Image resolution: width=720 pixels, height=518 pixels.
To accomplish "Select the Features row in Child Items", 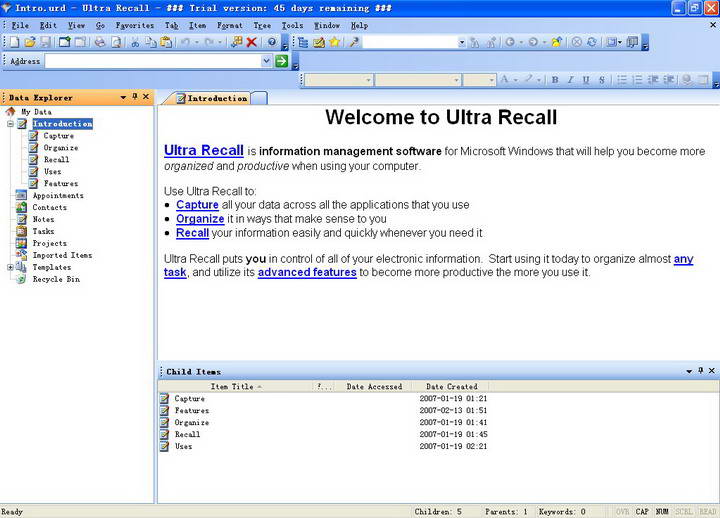I will click(192, 410).
